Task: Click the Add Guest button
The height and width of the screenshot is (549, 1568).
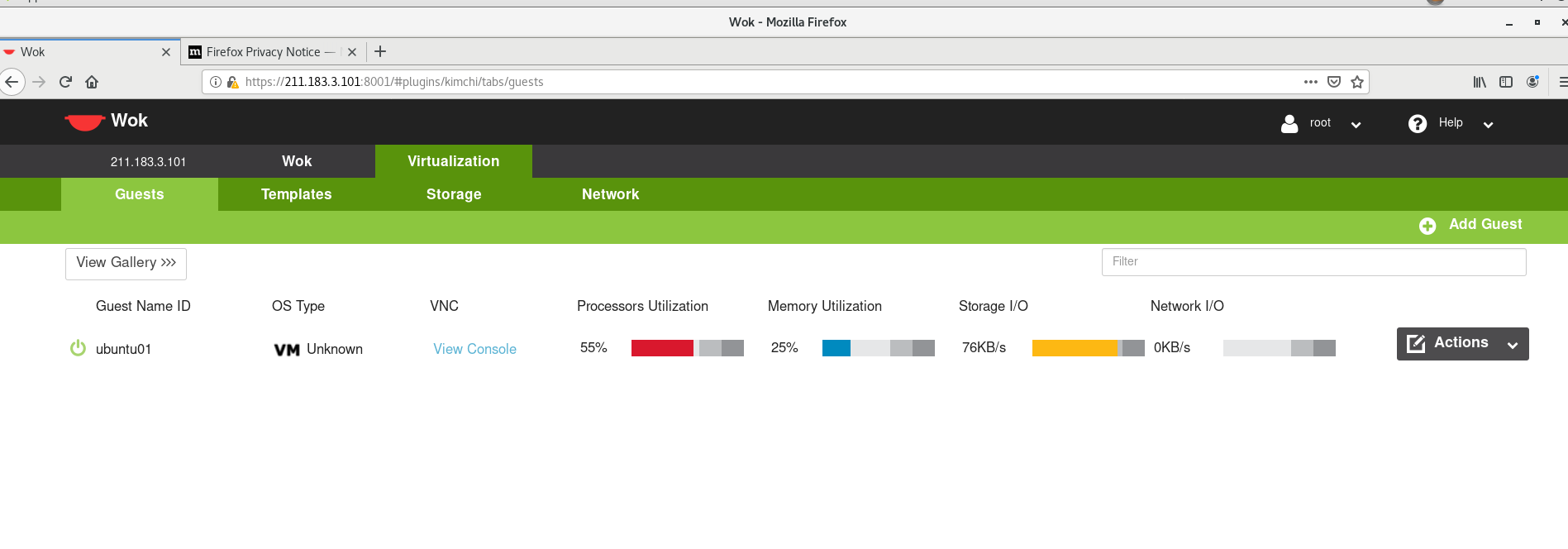Action: (x=1470, y=225)
